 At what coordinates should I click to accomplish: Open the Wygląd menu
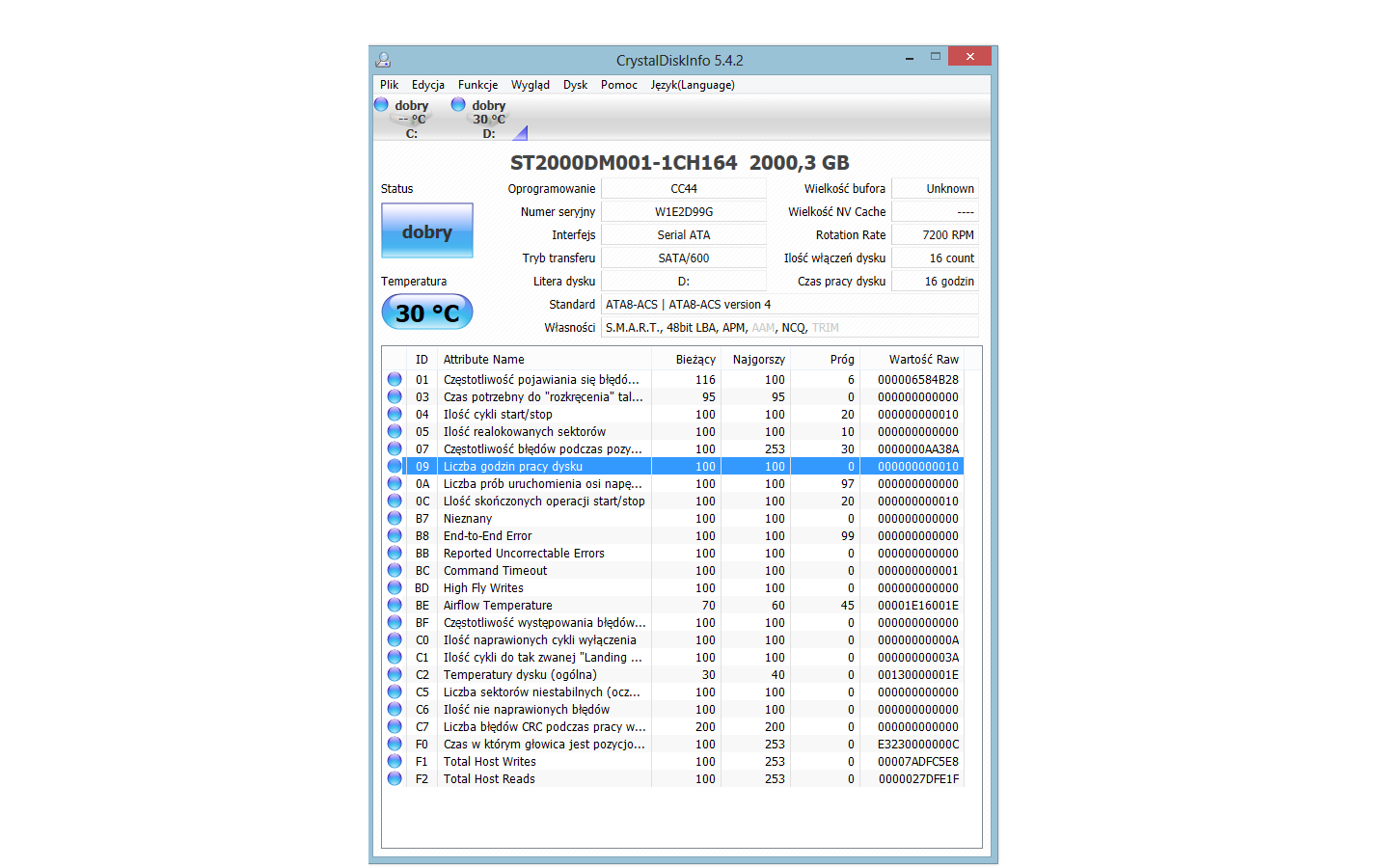530,85
